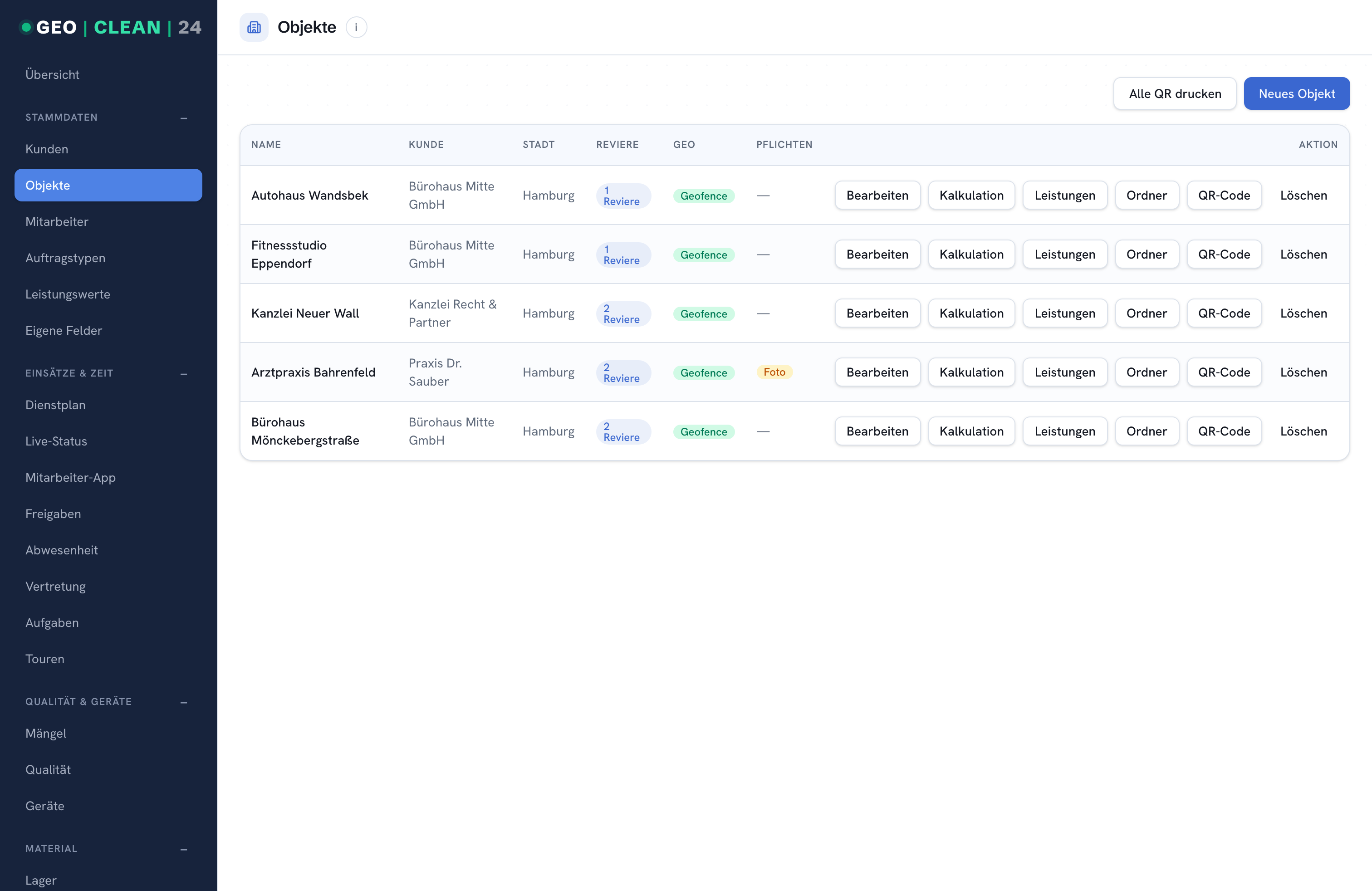
Task: Delete Arztpraxis Bahrenfeld via Löschen
Action: pos(1303,372)
